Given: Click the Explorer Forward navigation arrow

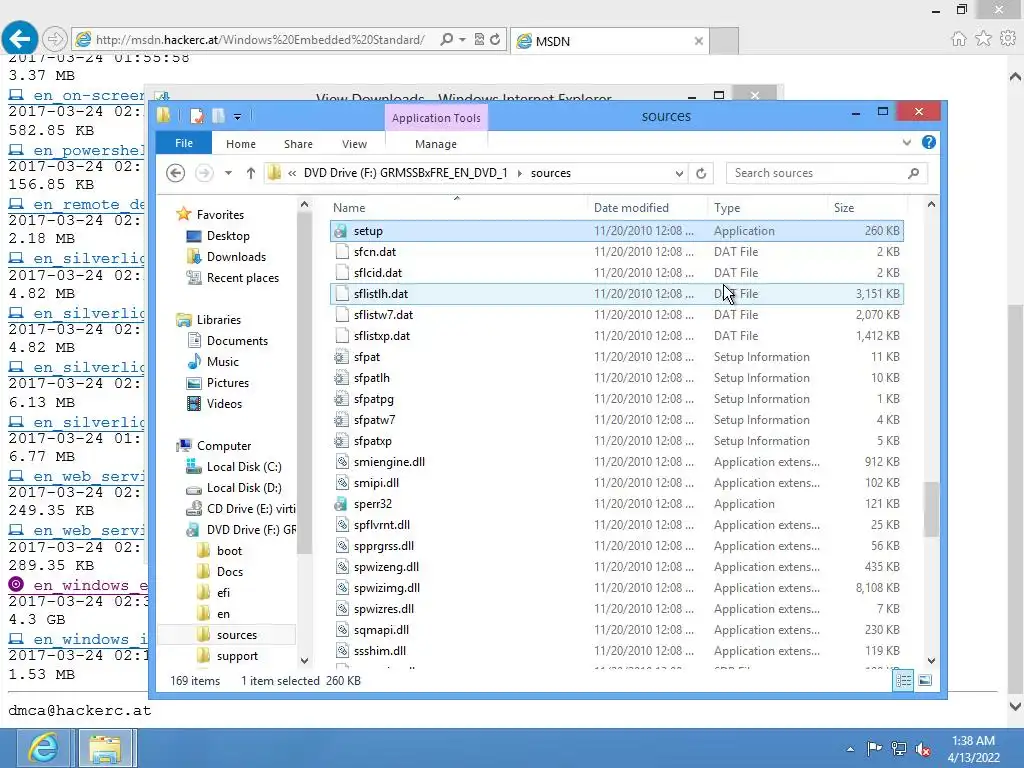Looking at the screenshot, I should 204,173.
